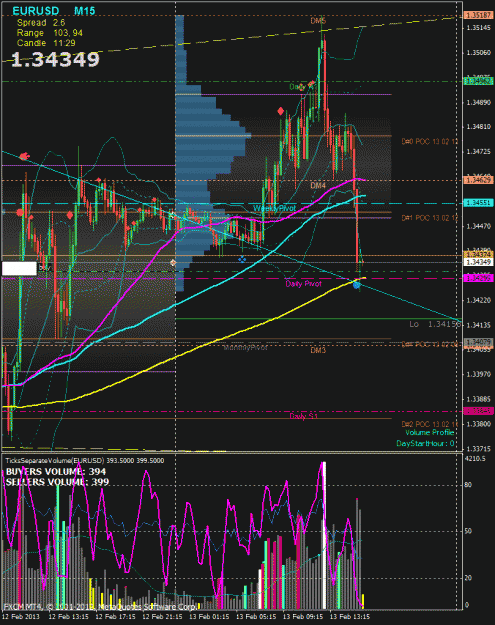Click the small diamond marker beside buy level

(x=173, y=263)
